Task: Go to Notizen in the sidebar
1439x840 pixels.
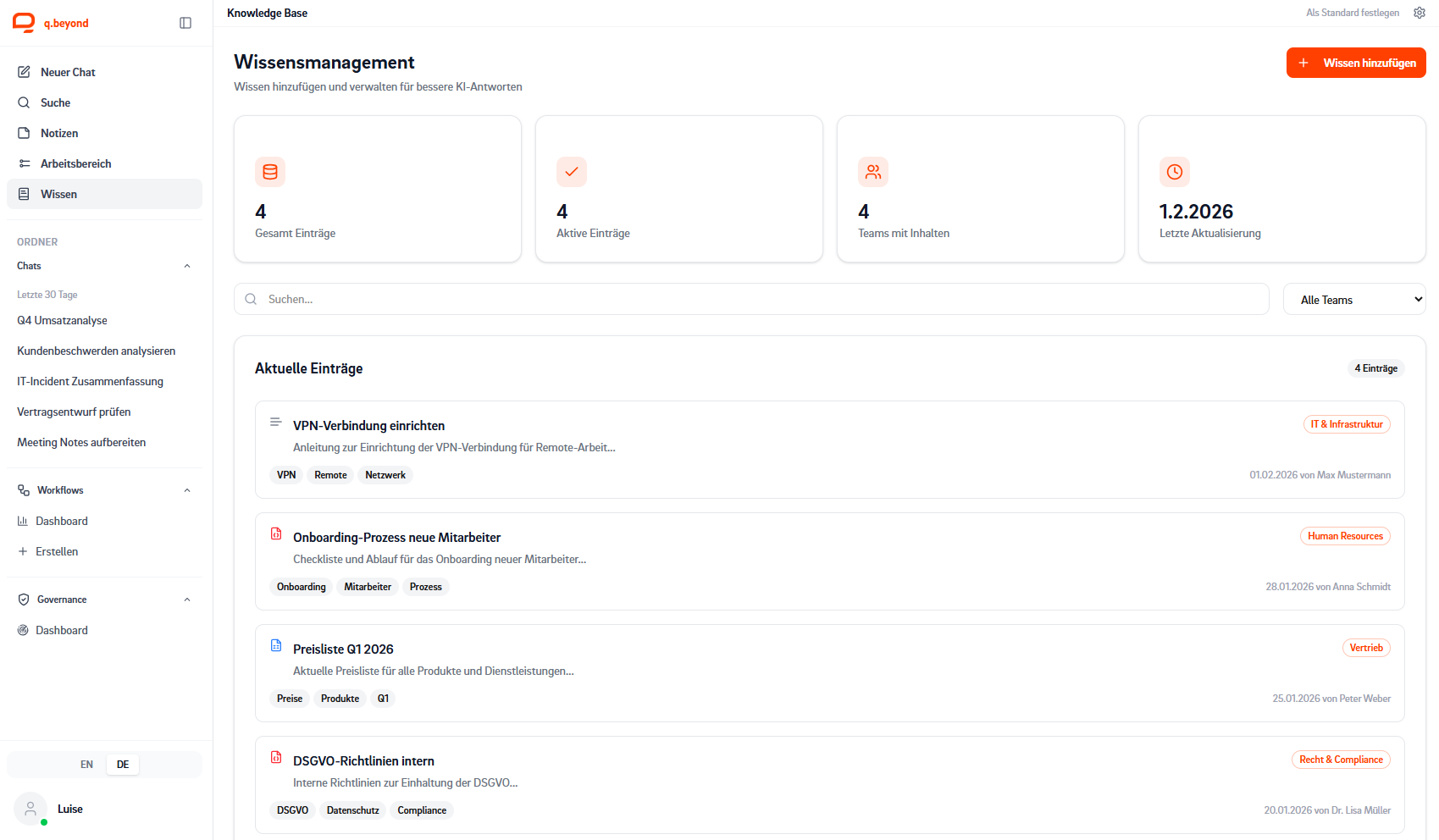Action: pos(59,133)
